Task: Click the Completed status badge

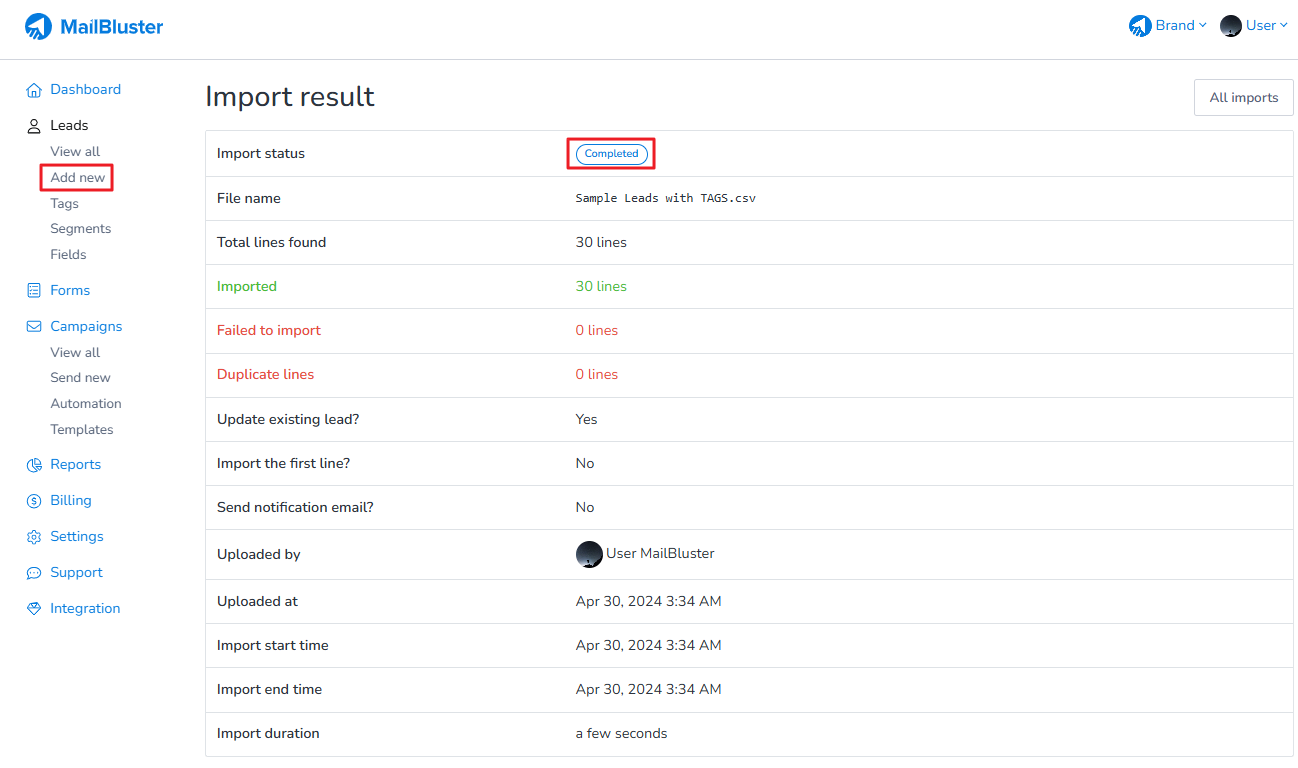Action: (x=611, y=154)
